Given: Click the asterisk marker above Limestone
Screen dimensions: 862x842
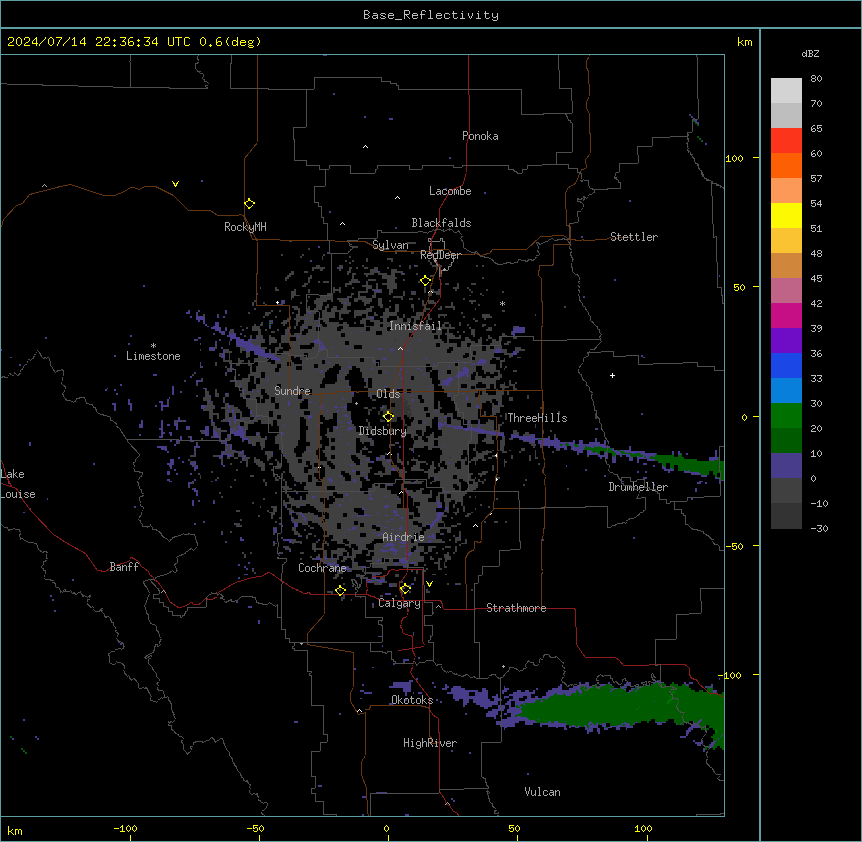Looking at the screenshot, I should (153, 346).
